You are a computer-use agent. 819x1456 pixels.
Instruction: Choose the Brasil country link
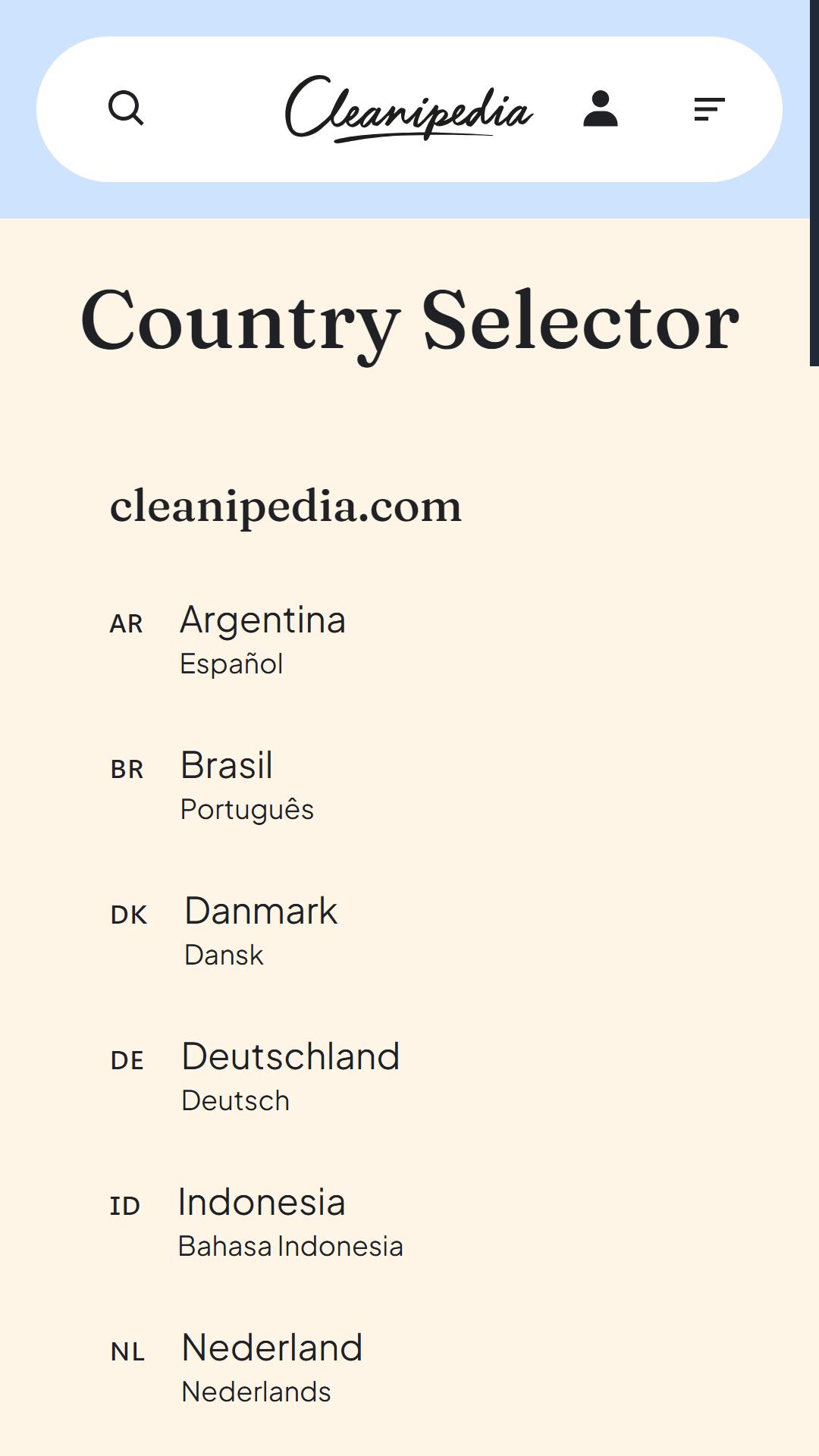227,766
